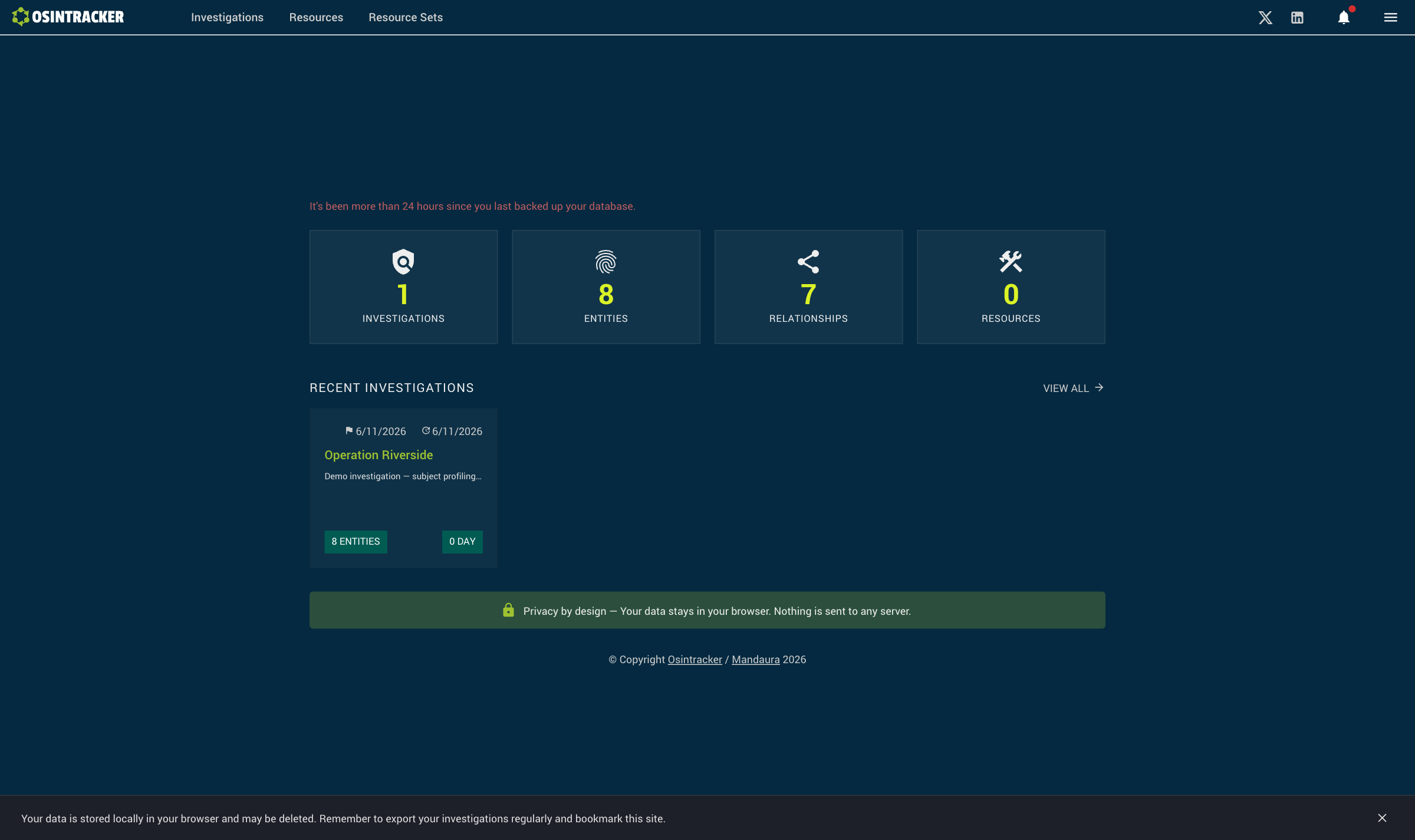Open Operation Riverside investigation
This screenshot has height=840, width=1415.
click(379, 455)
